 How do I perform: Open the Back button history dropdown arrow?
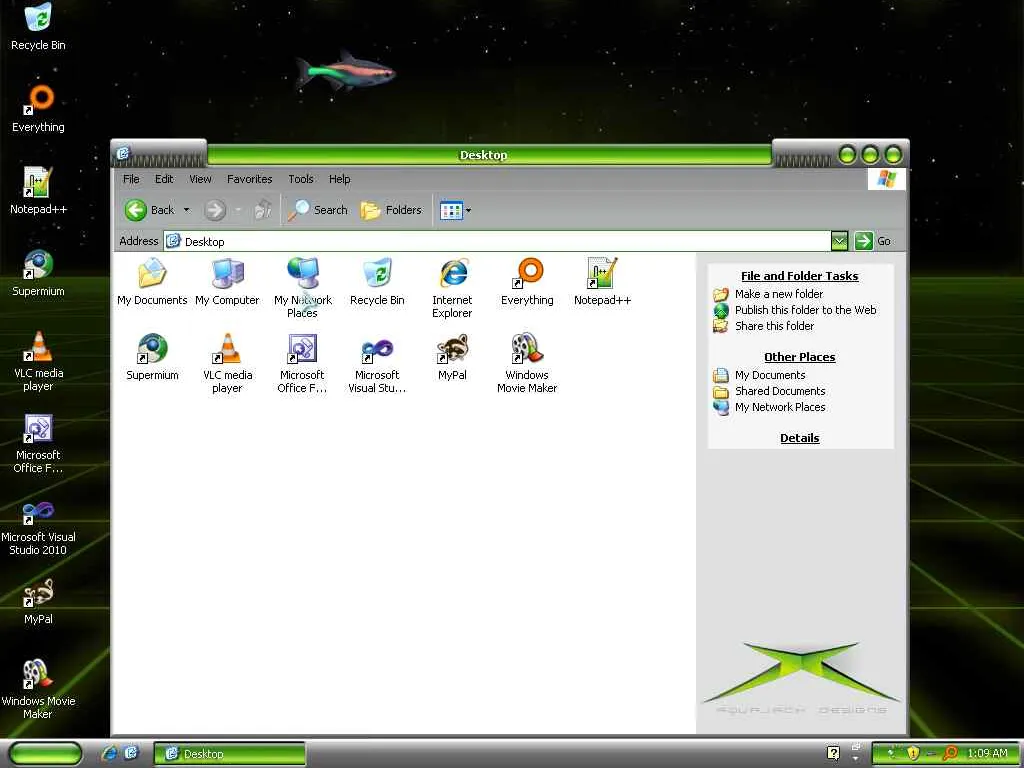[x=187, y=210]
